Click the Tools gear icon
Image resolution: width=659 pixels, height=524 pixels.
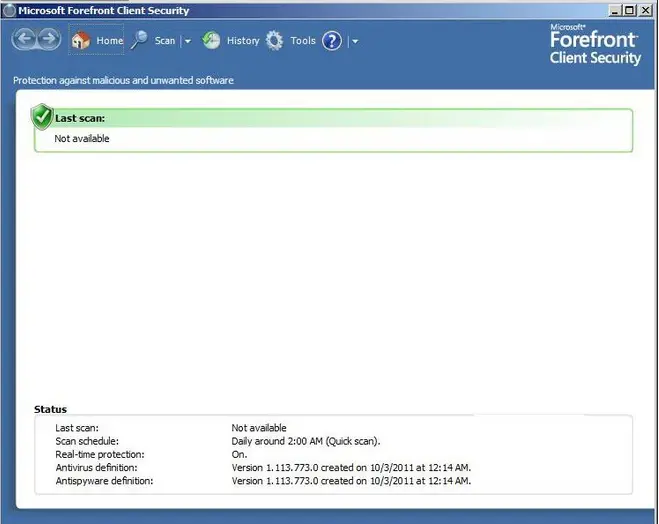[x=274, y=41]
